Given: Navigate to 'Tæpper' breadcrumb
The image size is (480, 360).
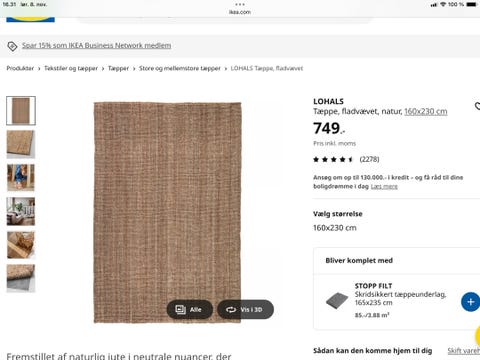Looking at the screenshot, I should 118,68.
